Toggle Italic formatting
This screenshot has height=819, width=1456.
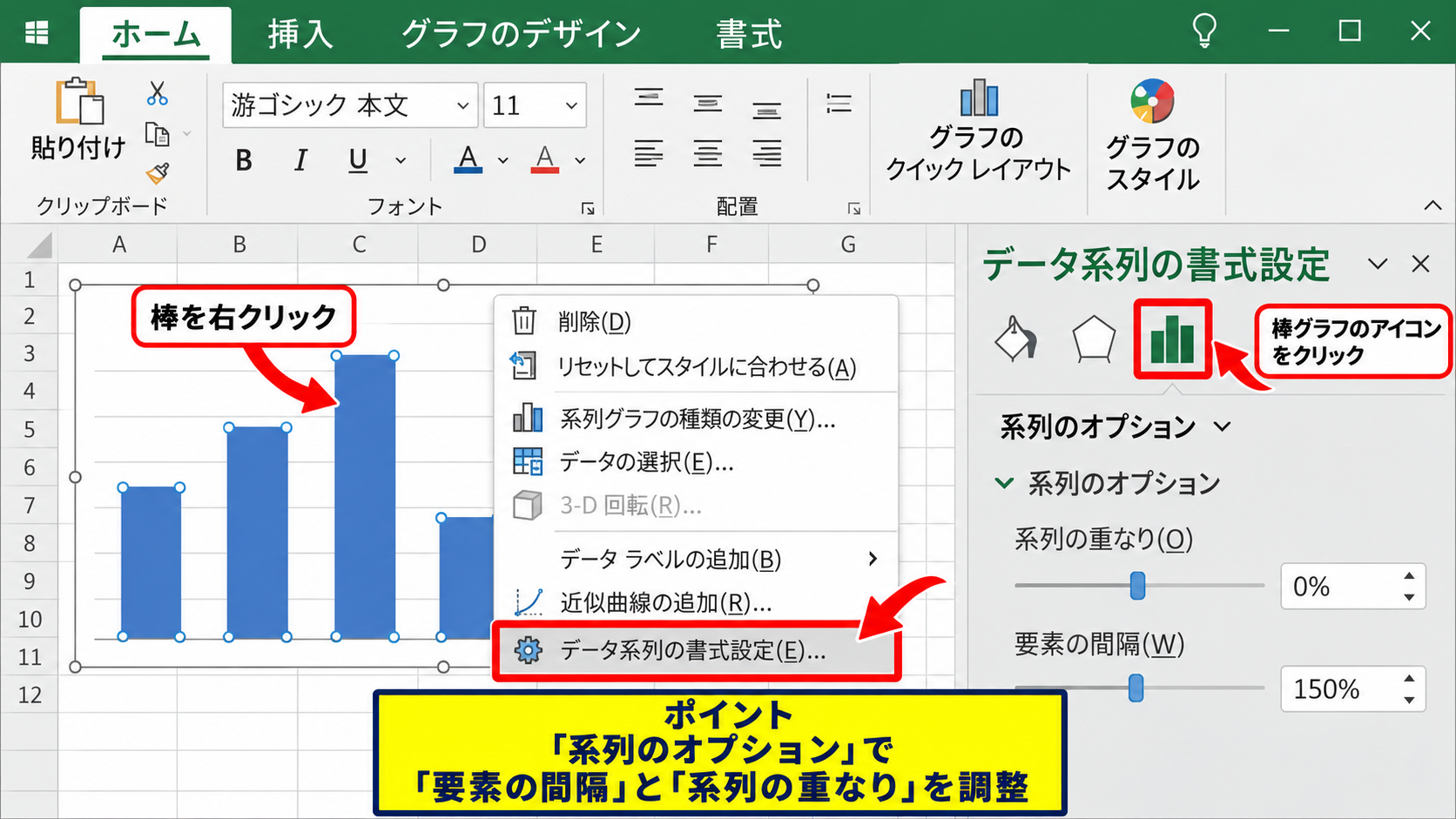click(300, 160)
